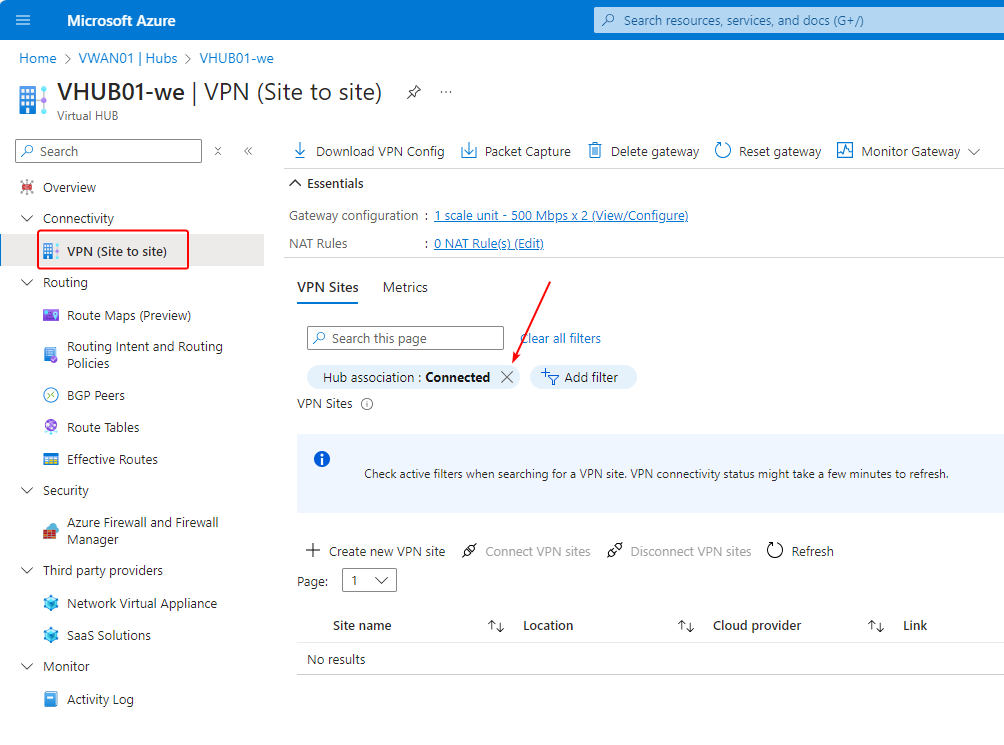
Task: Click Create new VPN site
Action: coord(376,551)
